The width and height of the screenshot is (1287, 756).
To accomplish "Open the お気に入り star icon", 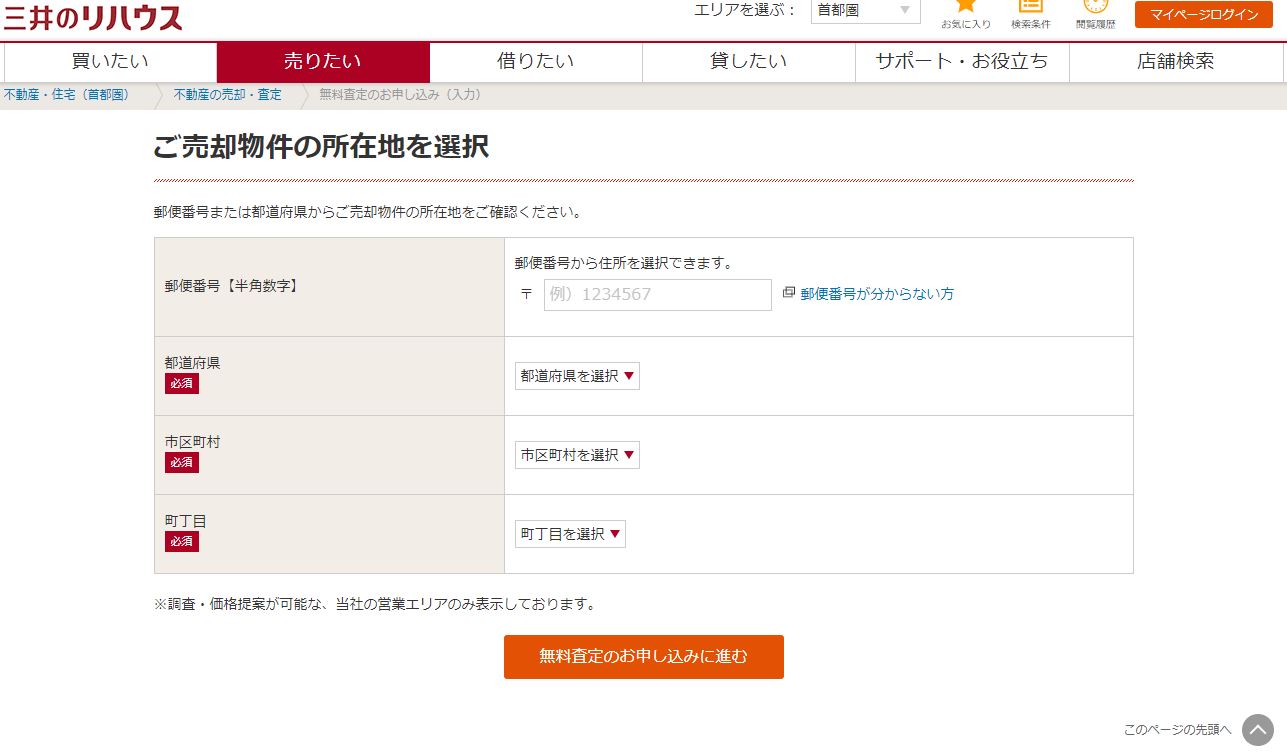I will [965, 6].
